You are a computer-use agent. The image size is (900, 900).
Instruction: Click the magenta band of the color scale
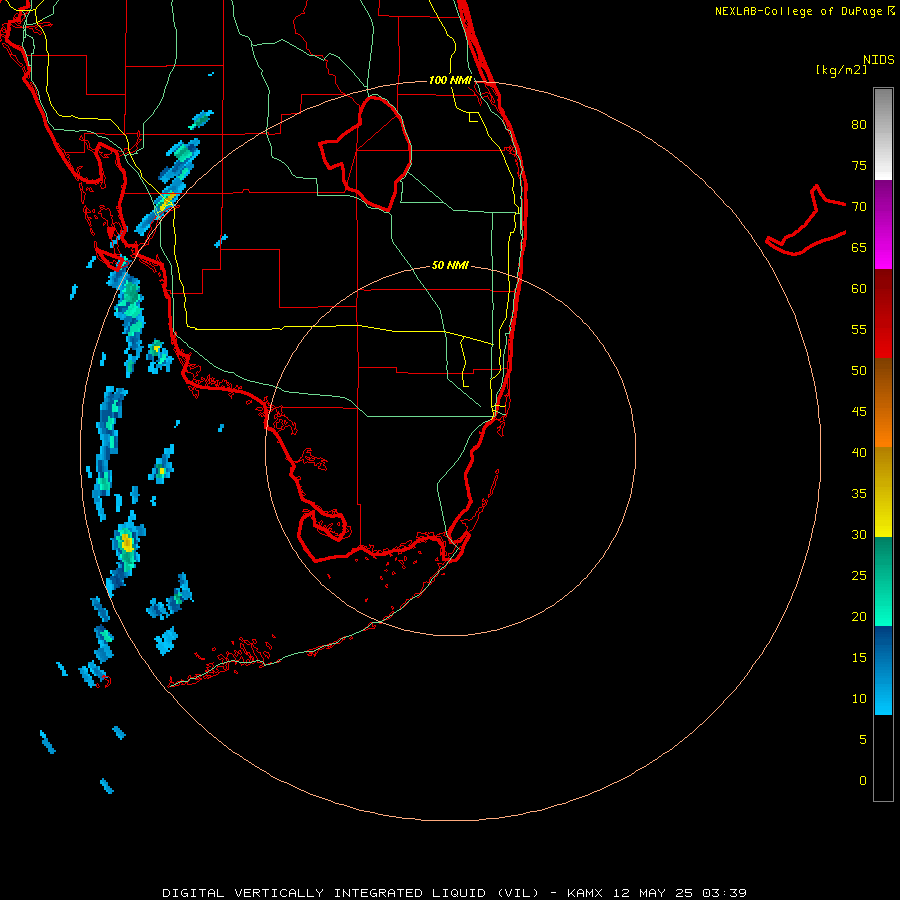point(883,224)
